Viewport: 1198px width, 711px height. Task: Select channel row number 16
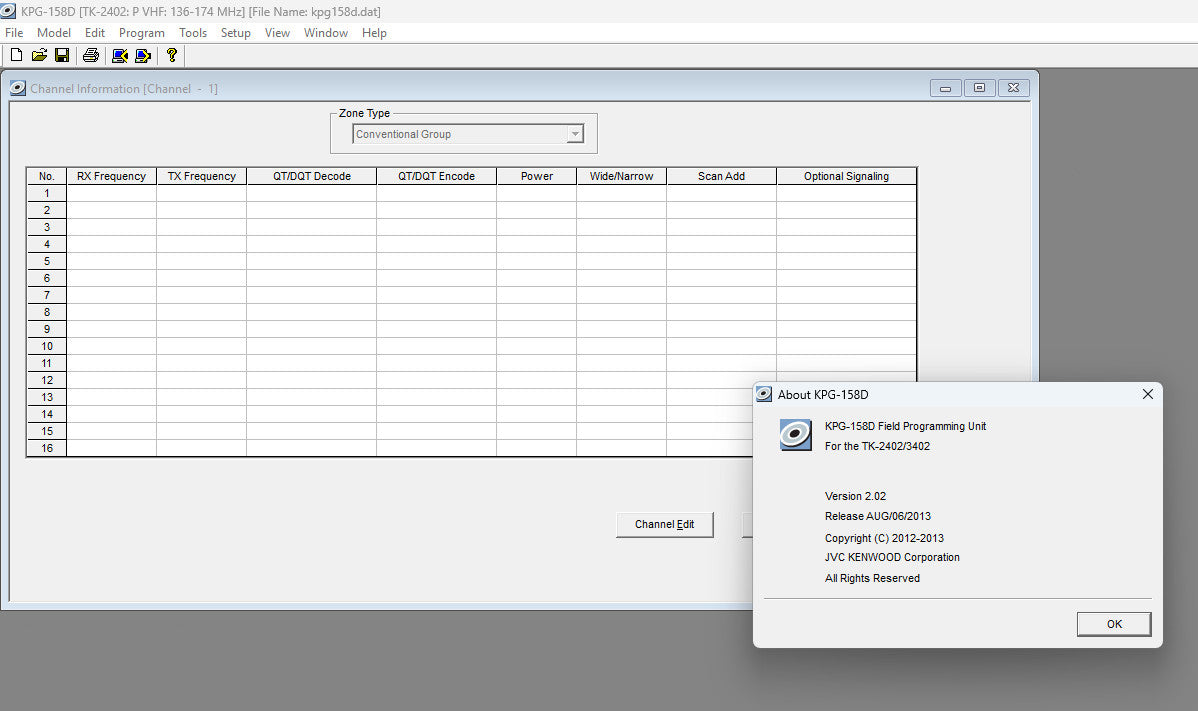pyautogui.click(x=47, y=448)
